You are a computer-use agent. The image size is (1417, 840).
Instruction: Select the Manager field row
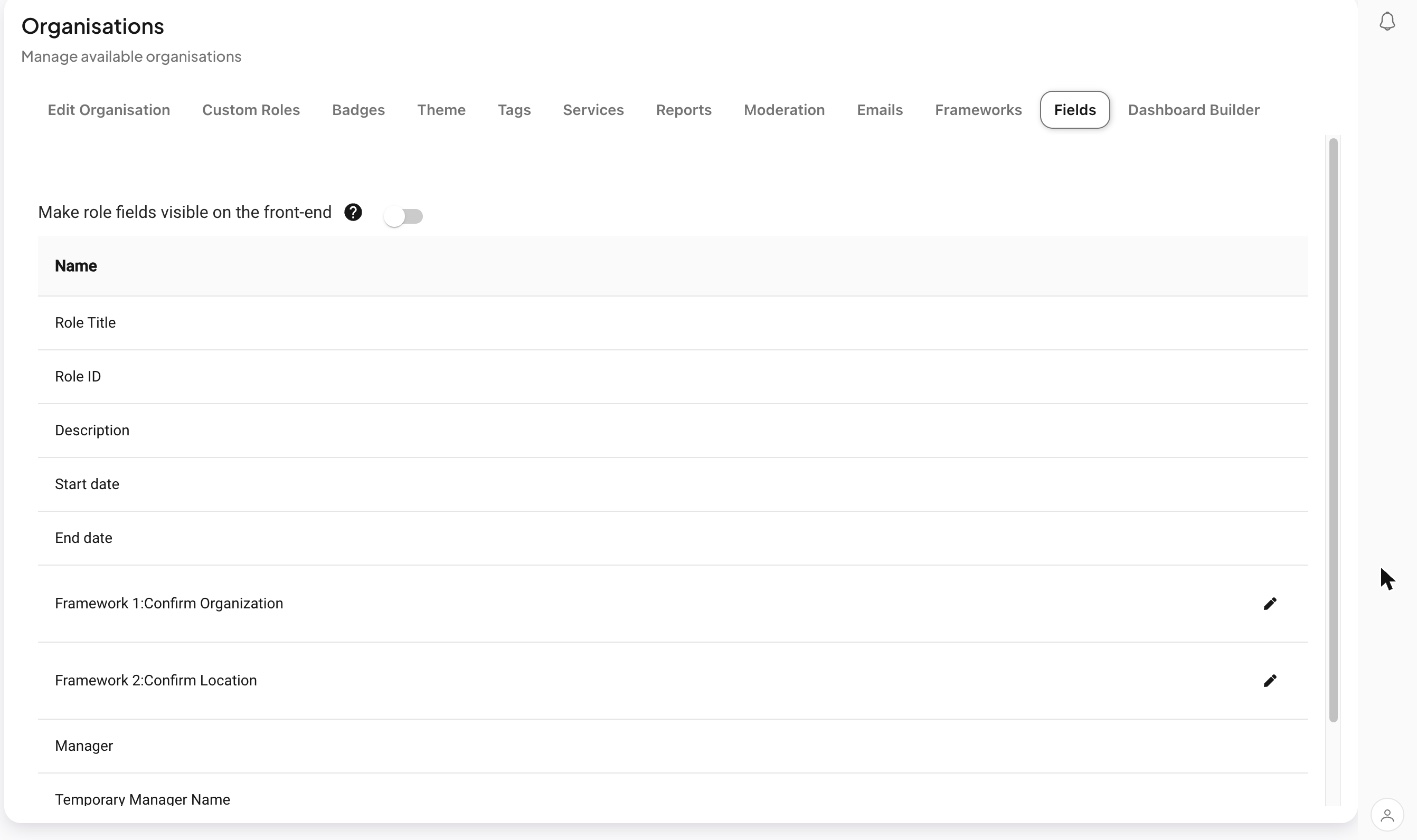672,747
